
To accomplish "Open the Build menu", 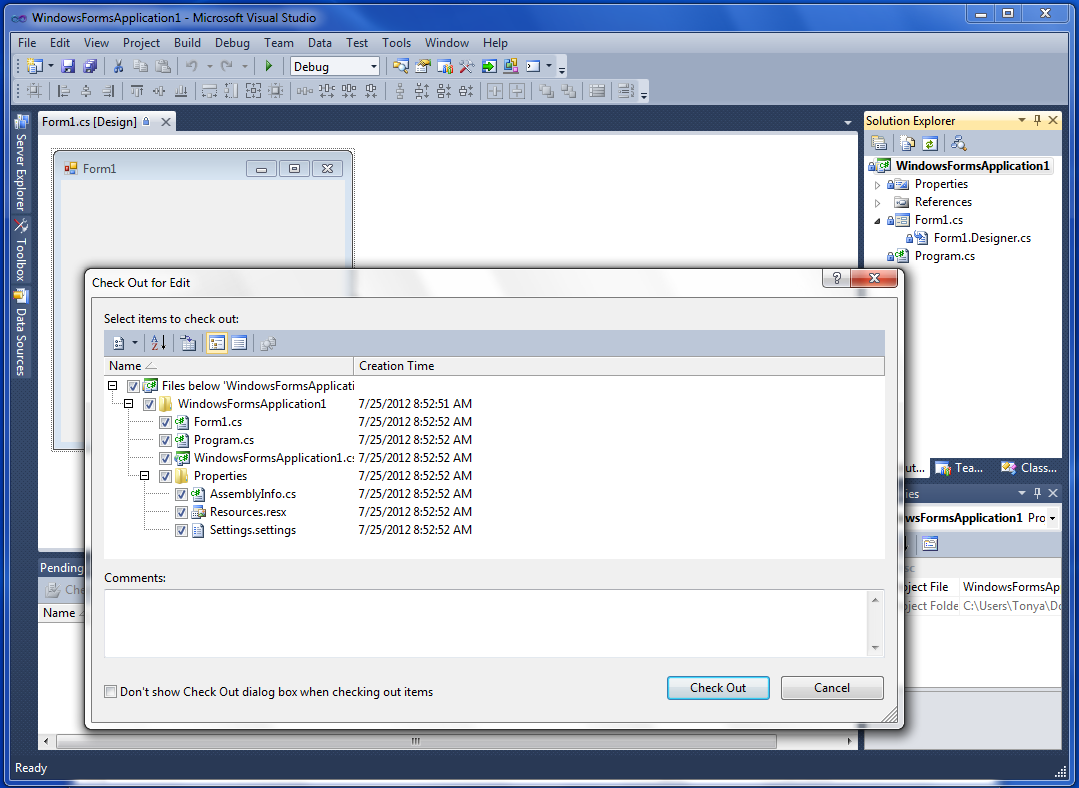I will tap(187, 43).
